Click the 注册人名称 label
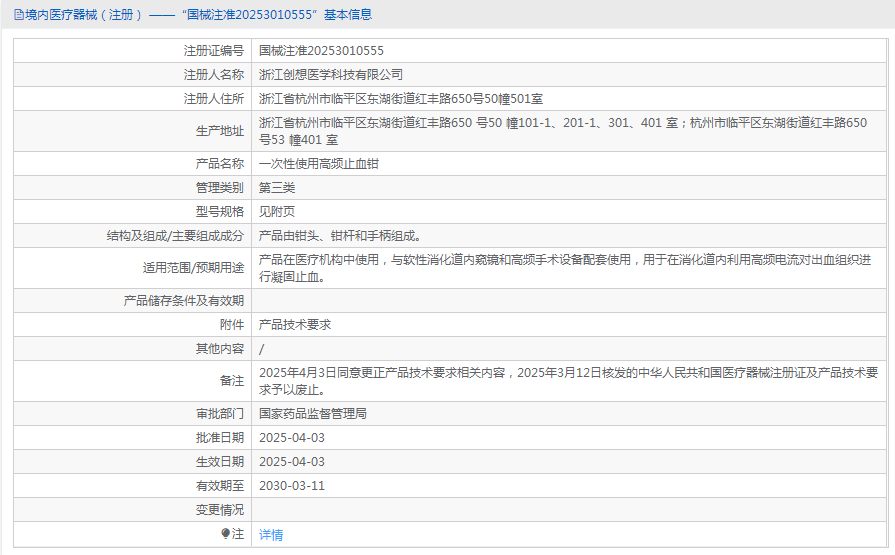 [213, 75]
